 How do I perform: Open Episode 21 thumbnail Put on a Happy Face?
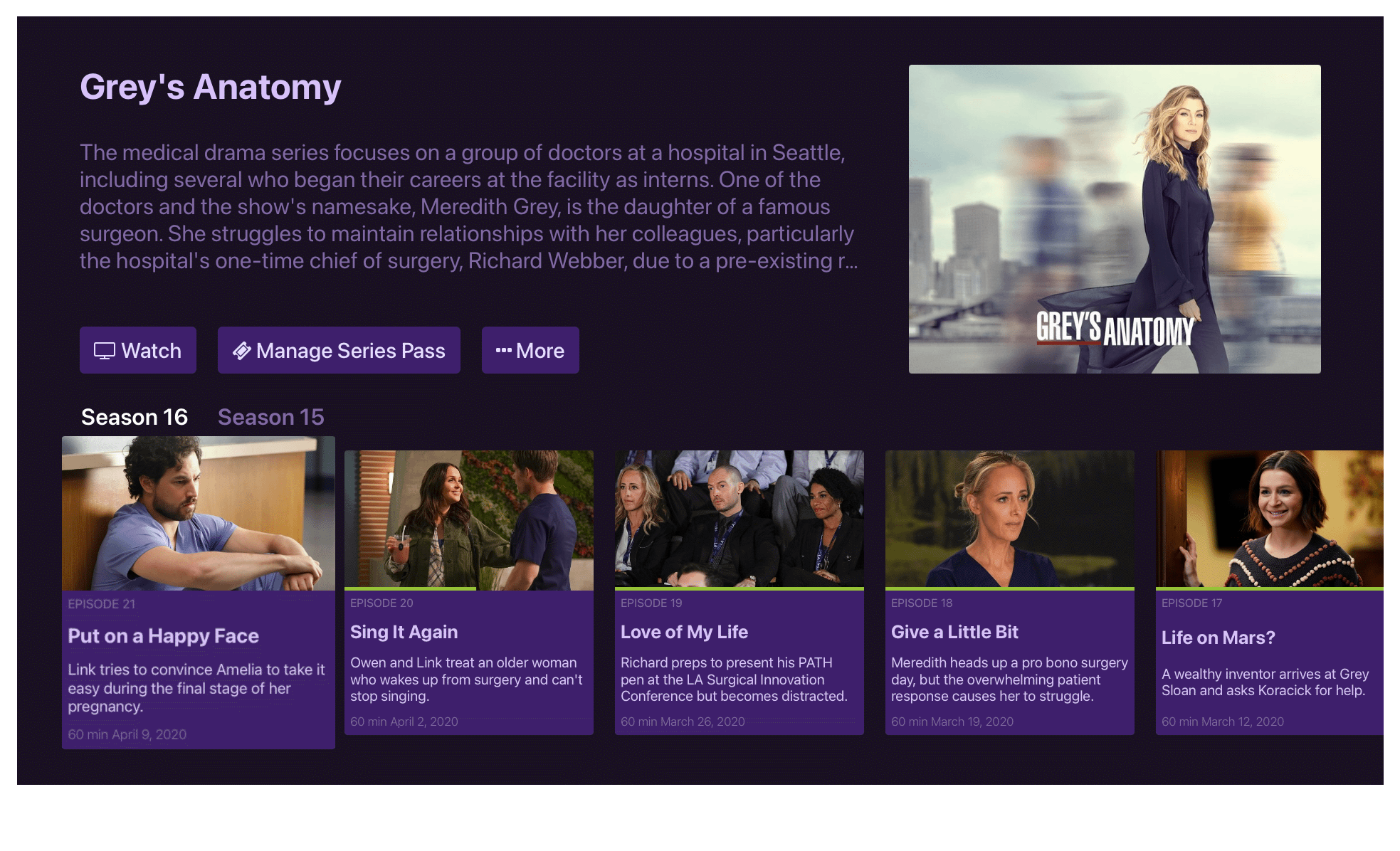(x=199, y=513)
